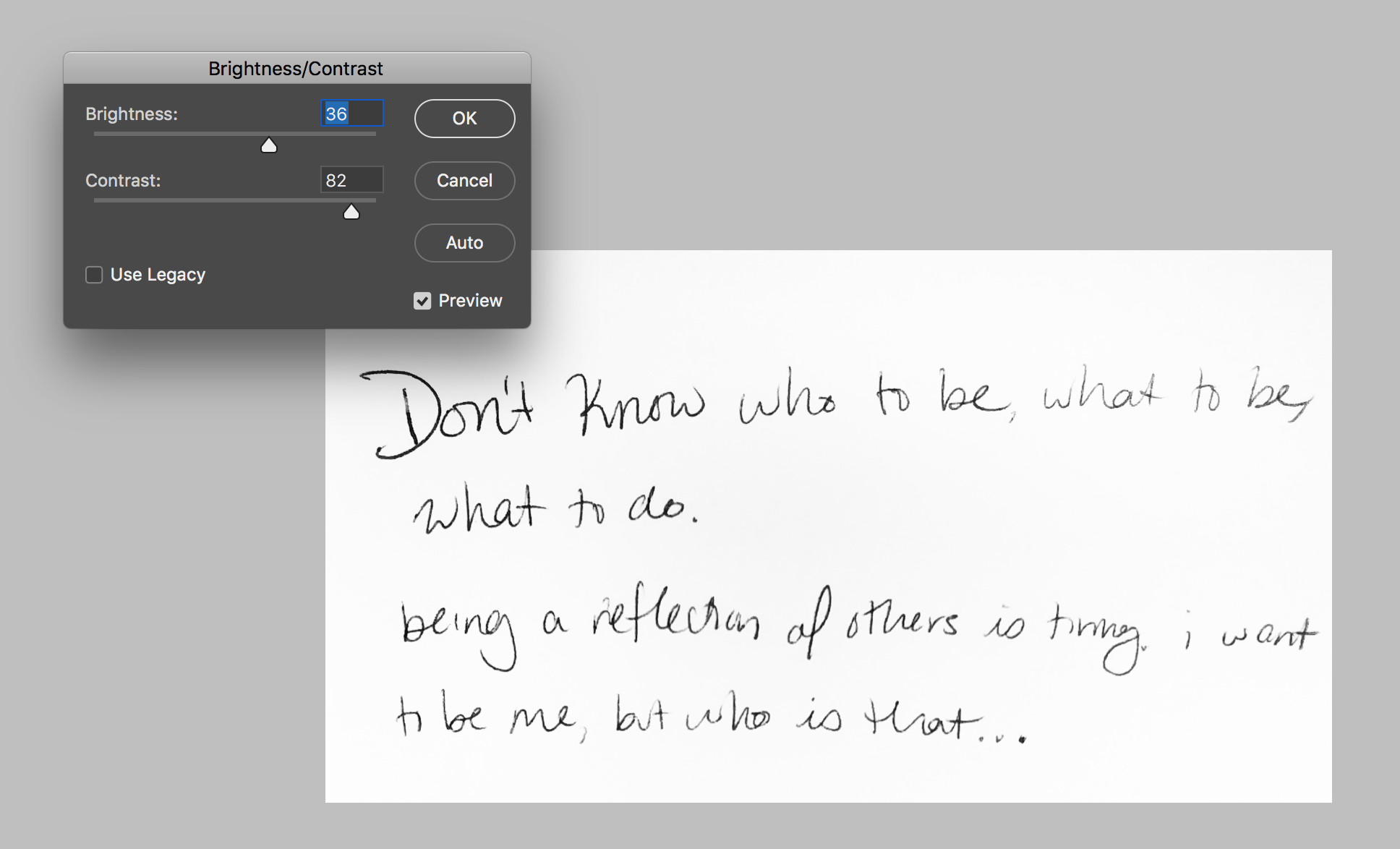Click the Brightness slider handle
Viewport: 1400px width, 849px height.
pyautogui.click(x=269, y=146)
